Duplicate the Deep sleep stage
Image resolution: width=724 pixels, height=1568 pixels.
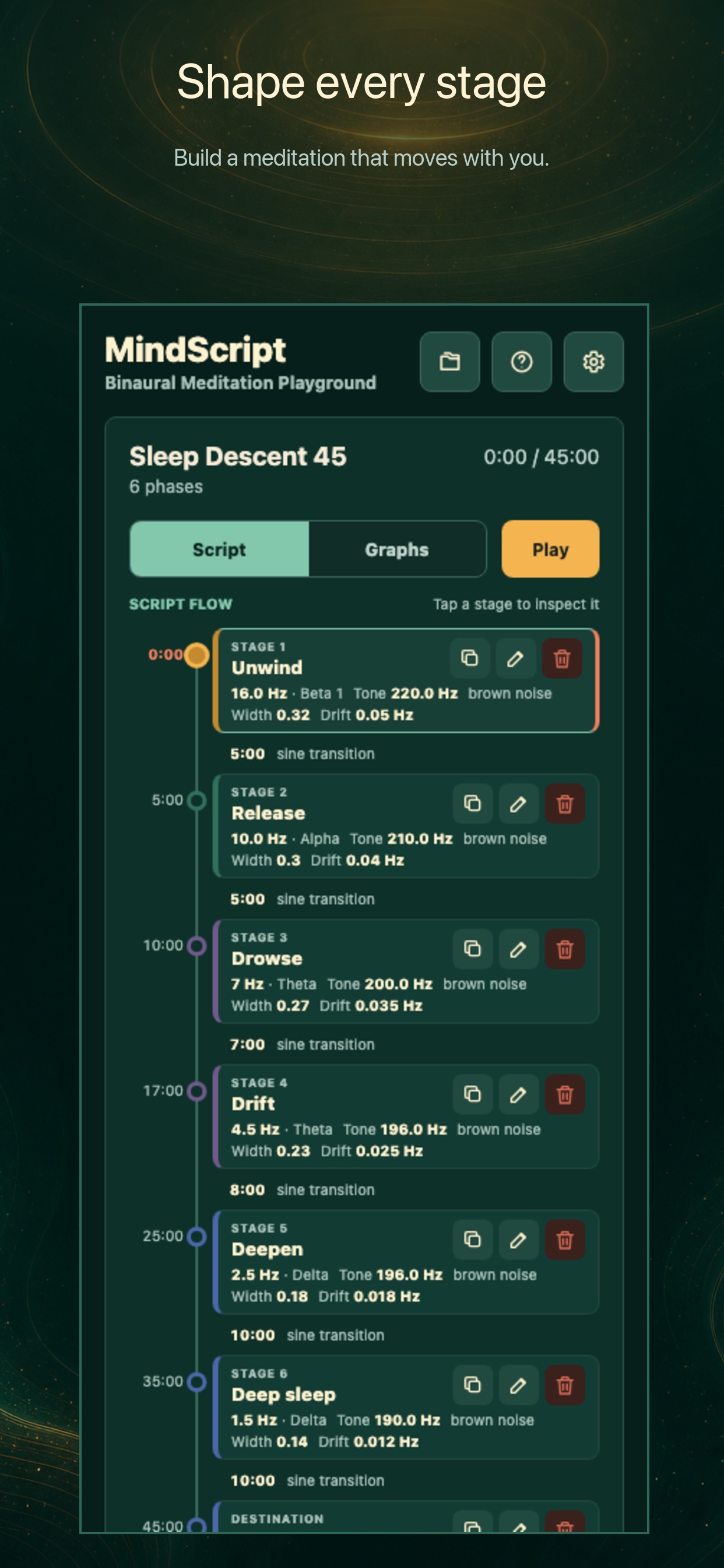click(x=473, y=1385)
